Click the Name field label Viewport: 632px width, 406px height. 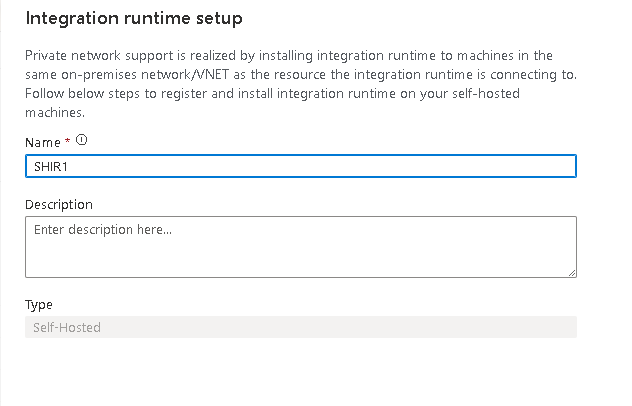(x=43, y=143)
